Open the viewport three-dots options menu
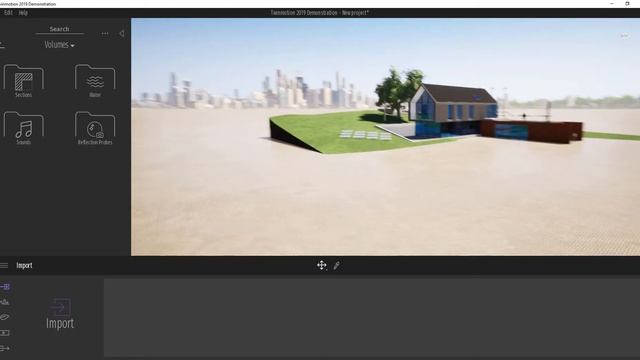 pyautogui.click(x=624, y=36)
